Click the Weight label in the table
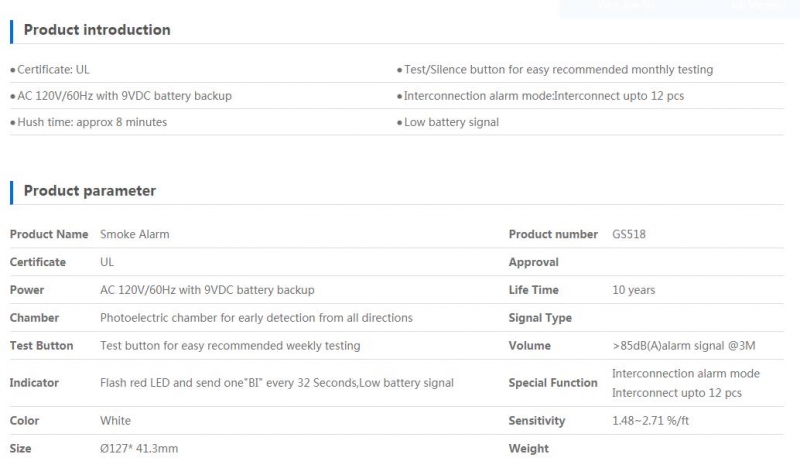Screen dimensions: 800x461 click(529, 449)
